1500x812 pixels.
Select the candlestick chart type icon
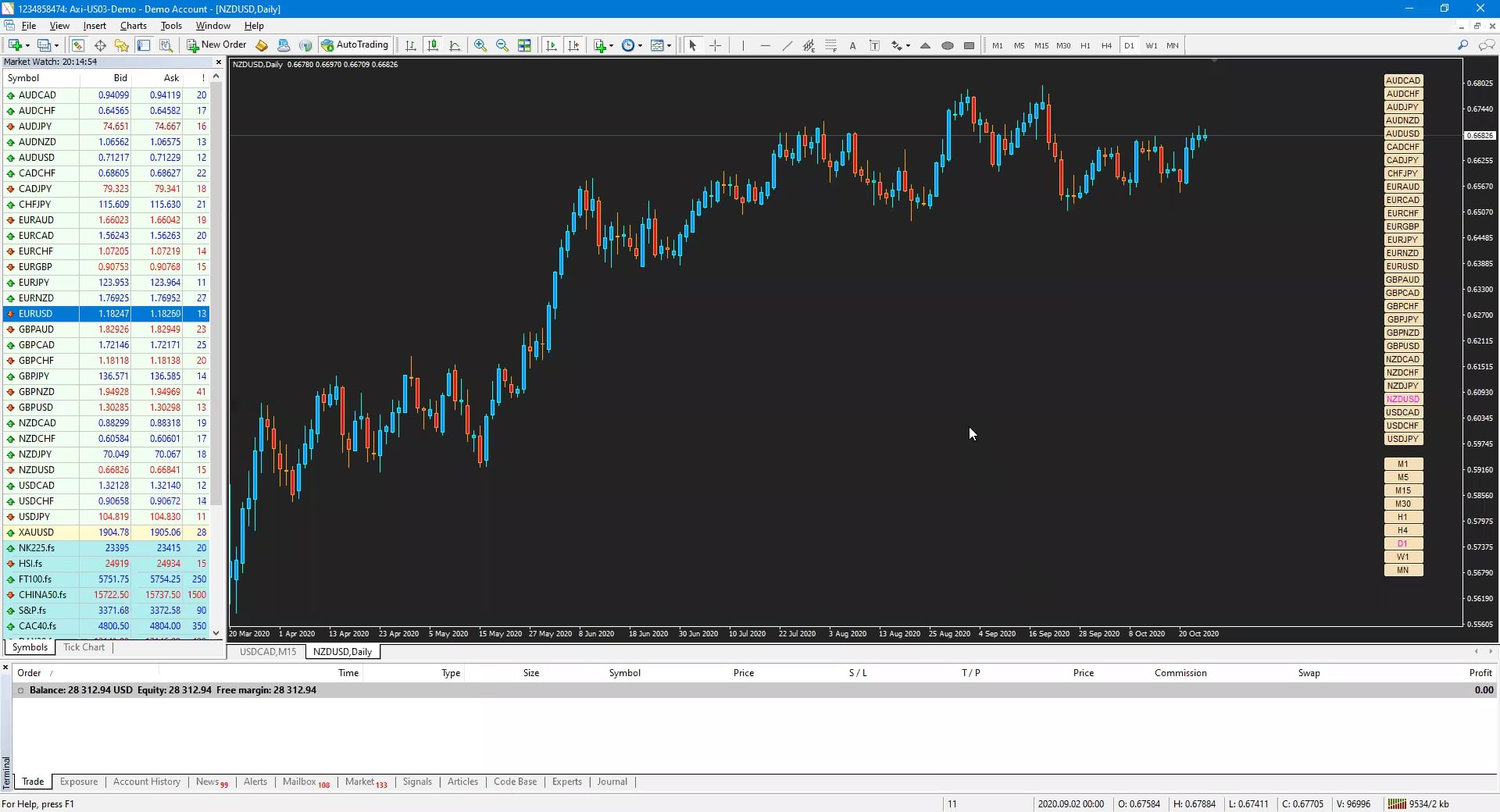433,45
